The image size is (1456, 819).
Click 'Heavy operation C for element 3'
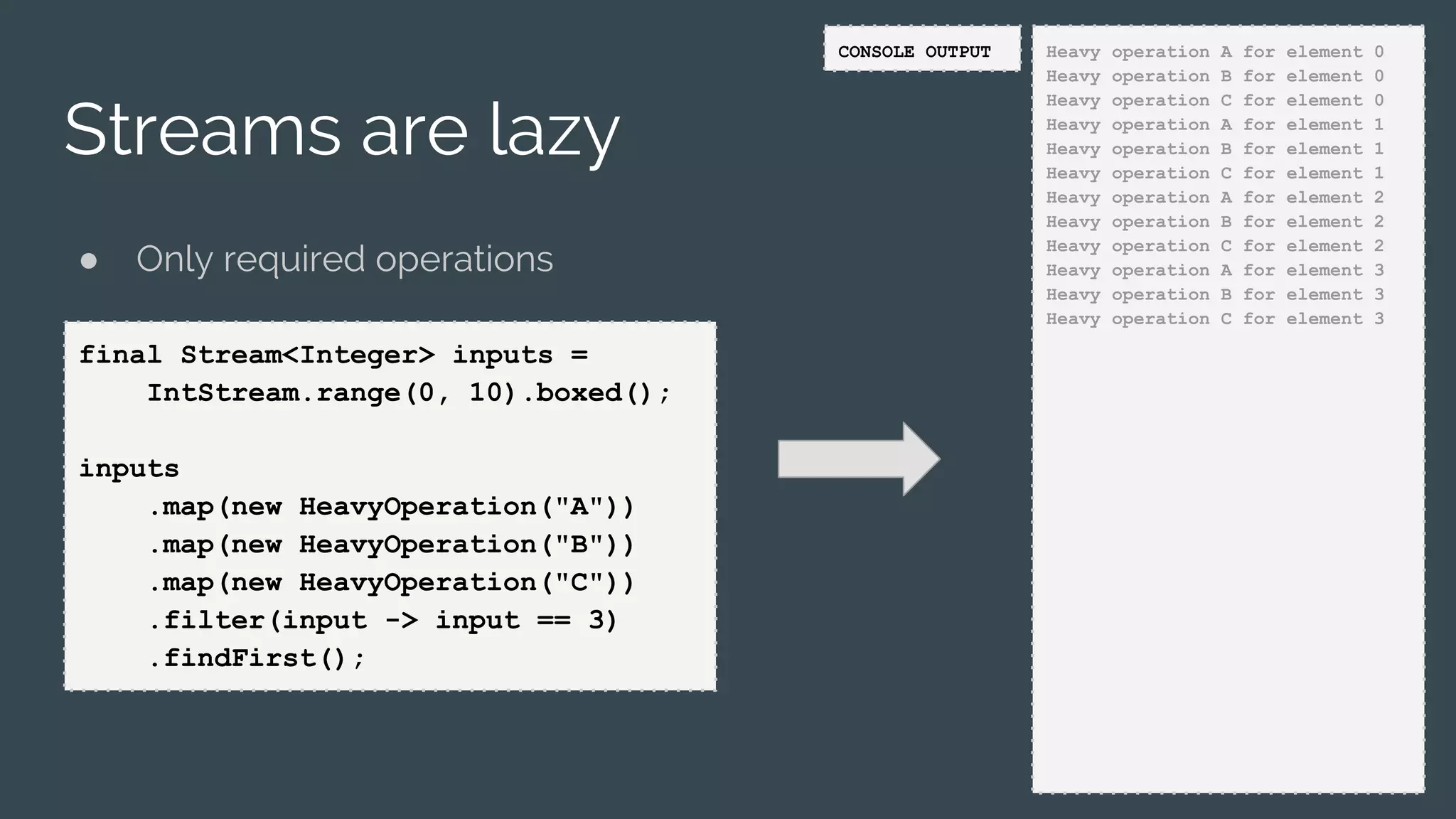[1215, 318]
